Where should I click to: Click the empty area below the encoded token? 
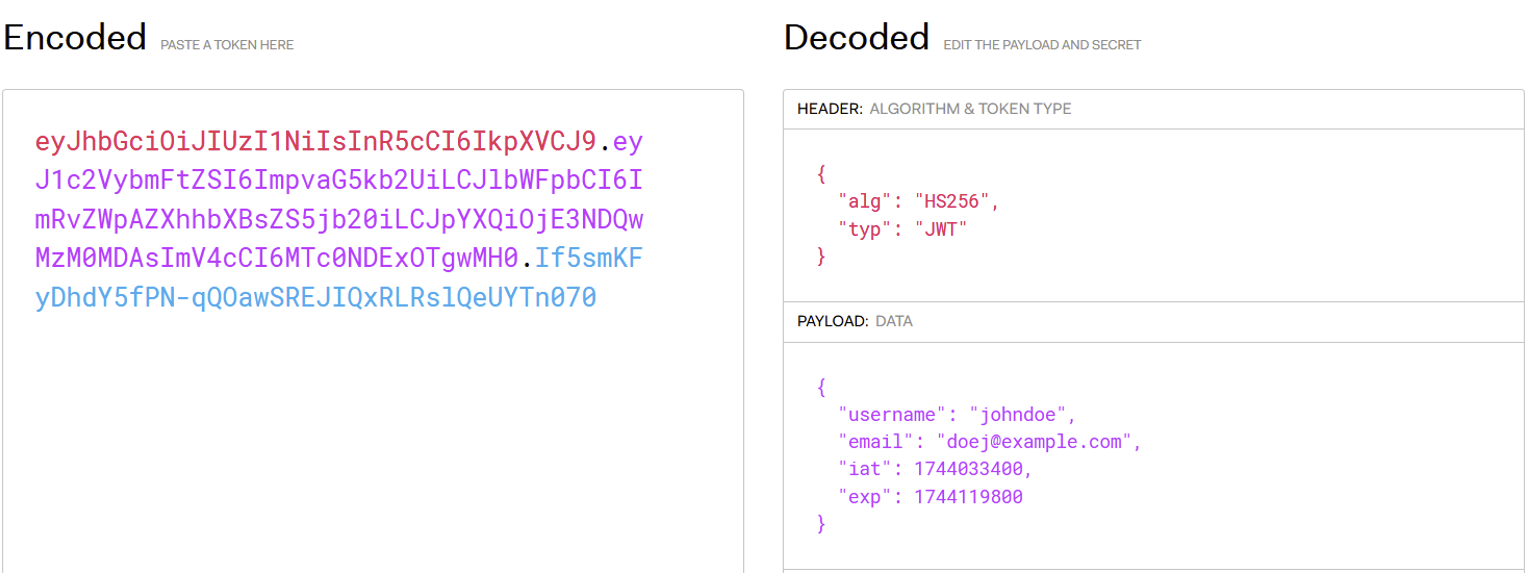(x=372, y=440)
